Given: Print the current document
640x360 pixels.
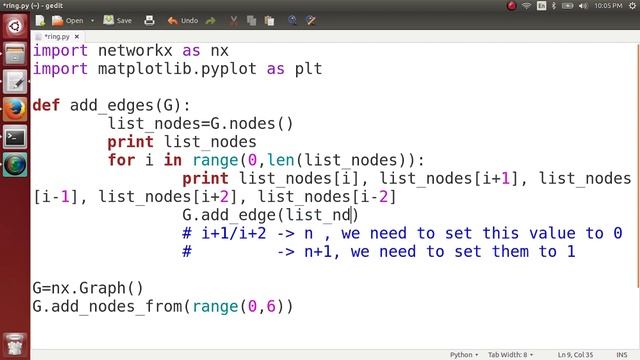Looking at the screenshot, I should pos(149,20).
